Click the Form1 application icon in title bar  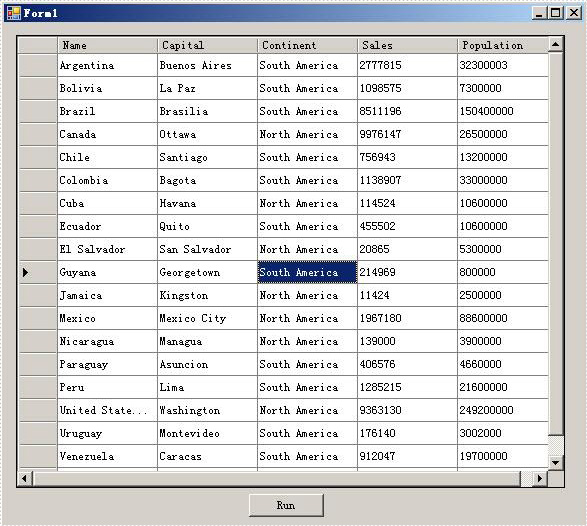(13, 13)
